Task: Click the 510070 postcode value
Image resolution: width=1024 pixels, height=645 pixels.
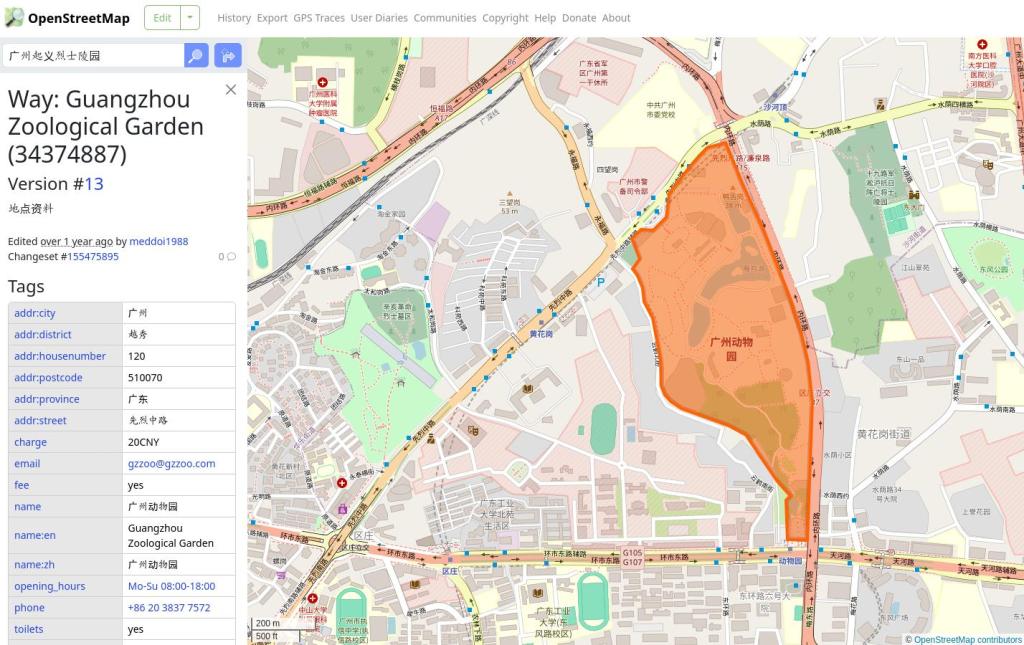Action: click(145, 378)
